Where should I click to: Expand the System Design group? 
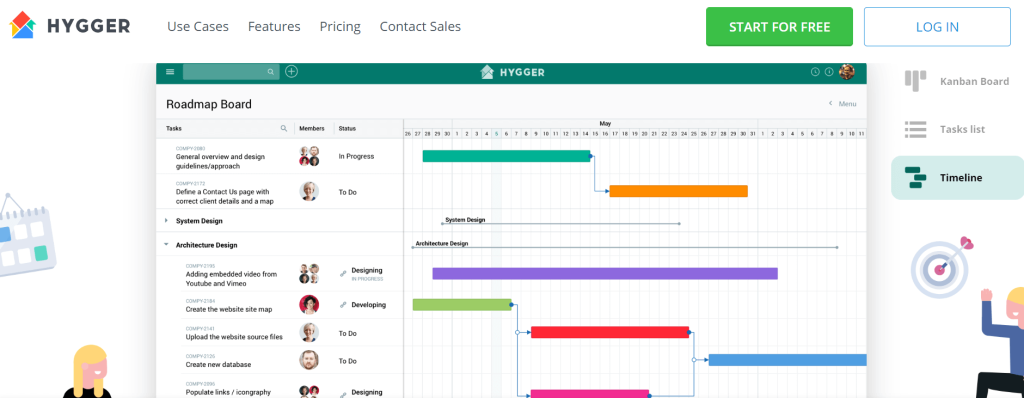tap(167, 221)
